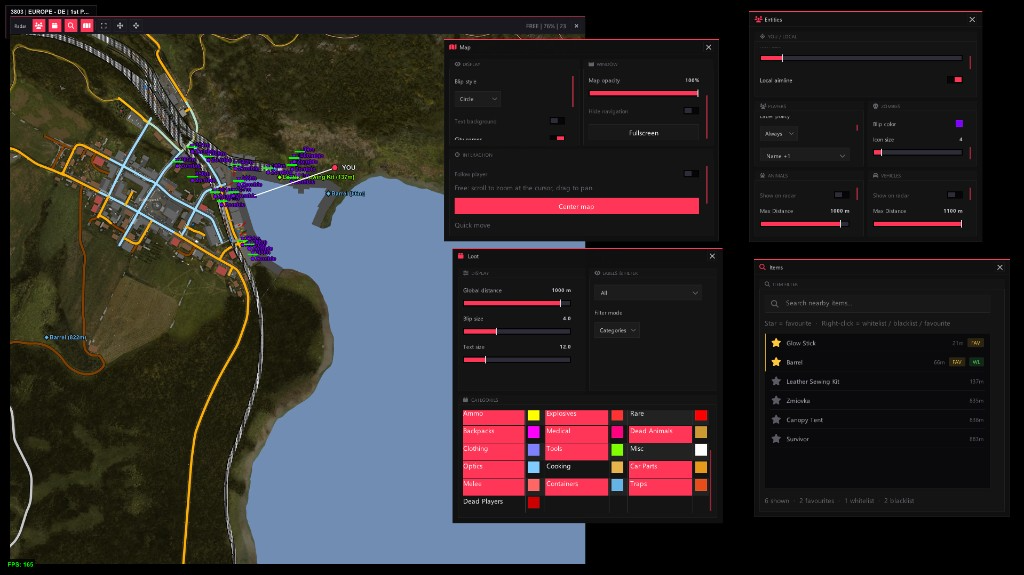Toggle the Map panel icon in radar toolbar
The height and width of the screenshot is (575, 1024).
tap(87, 25)
